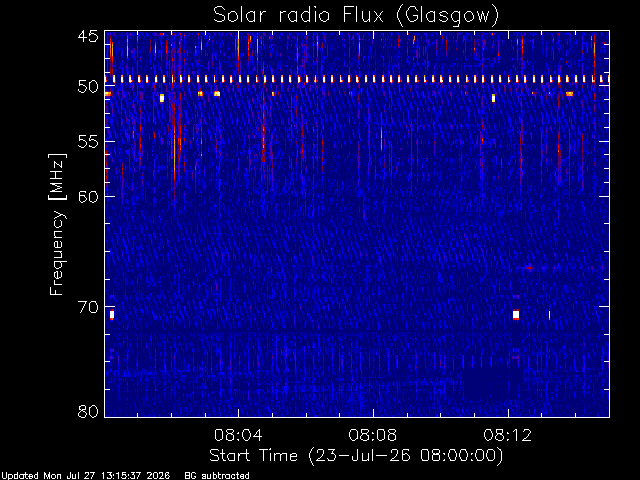Viewport: 640px width, 480px height.
Task: Click the white burst near 70 MHz at the left edge
Action: point(112,315)
